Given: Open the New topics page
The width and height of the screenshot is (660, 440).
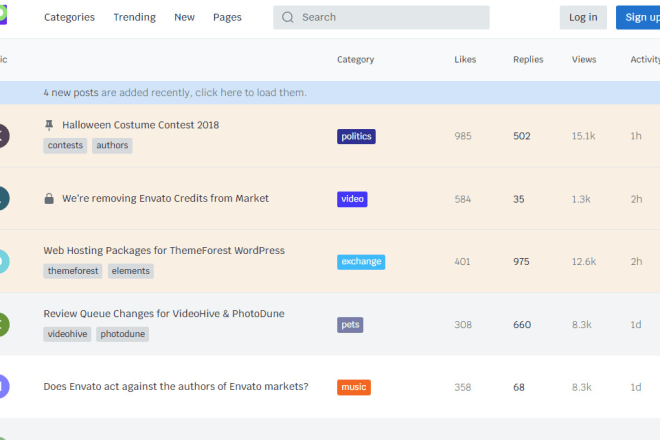Looking at the screenshot, I should [184, 17].
